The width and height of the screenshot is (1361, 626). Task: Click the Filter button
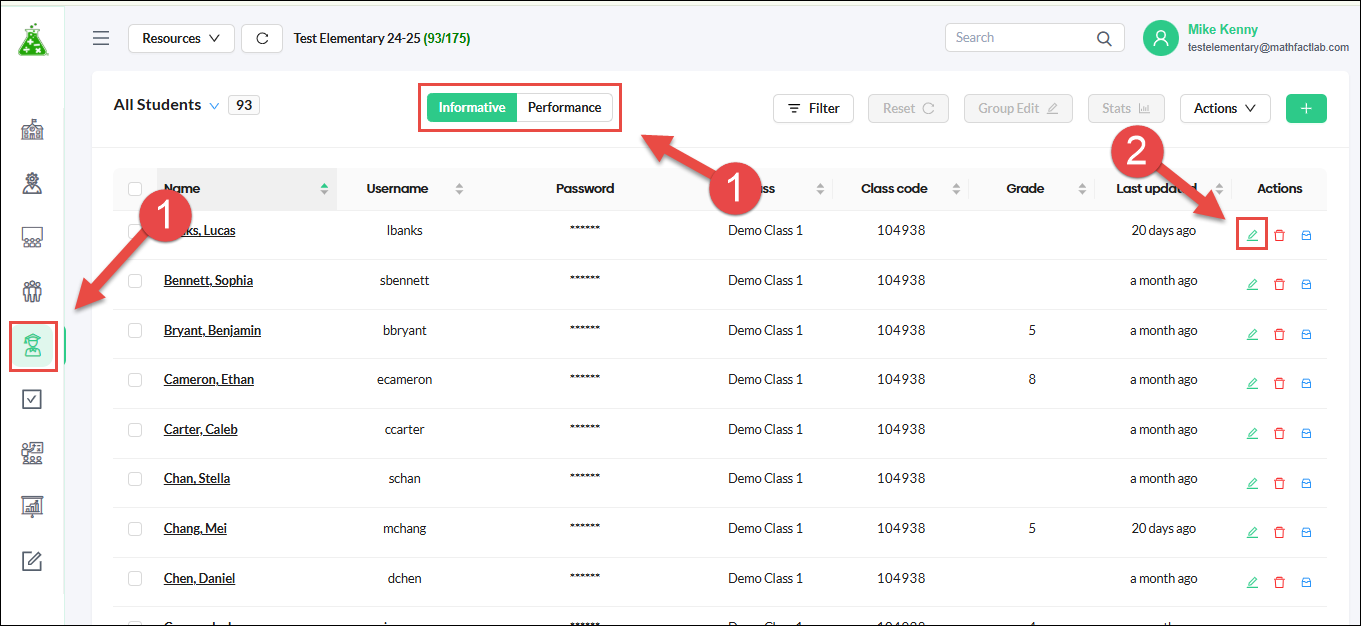click(812, 108)
